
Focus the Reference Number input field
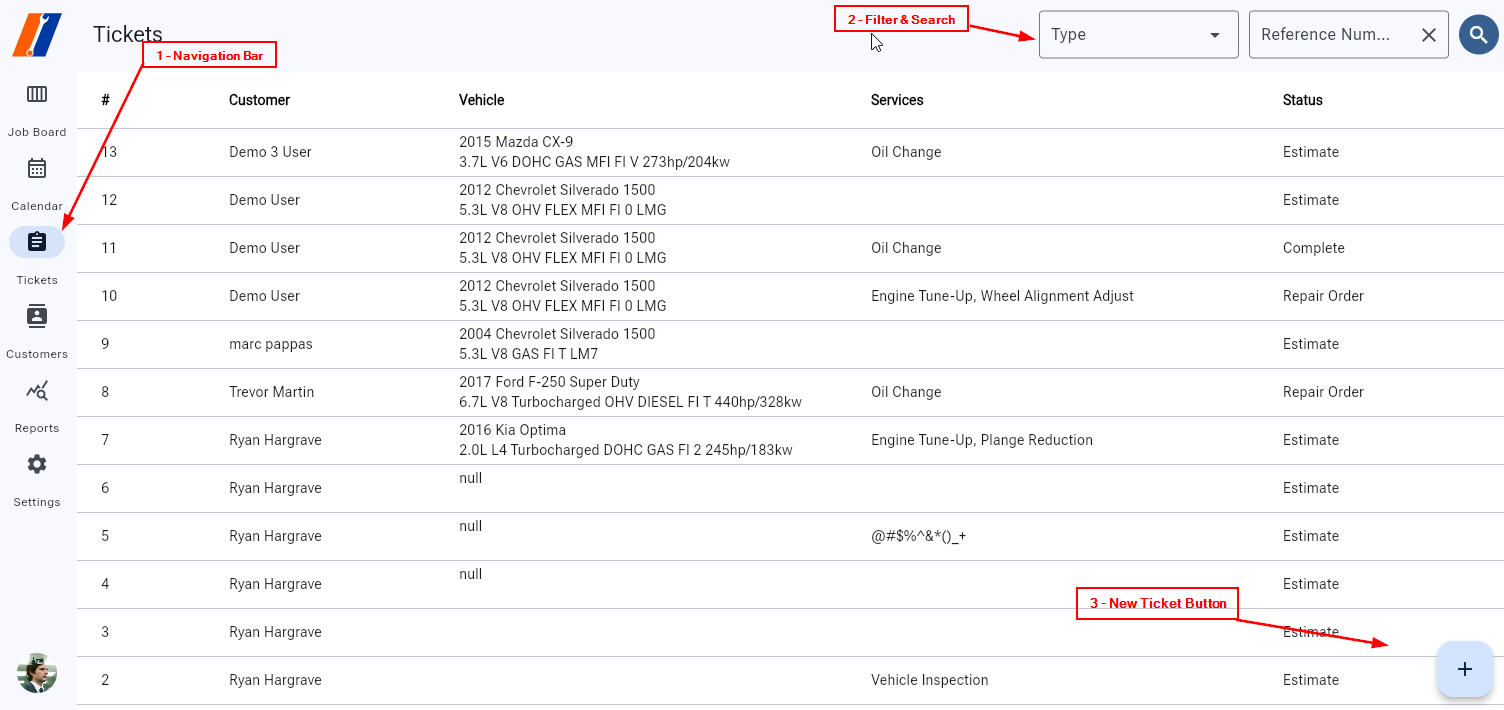coord(1326,35)
